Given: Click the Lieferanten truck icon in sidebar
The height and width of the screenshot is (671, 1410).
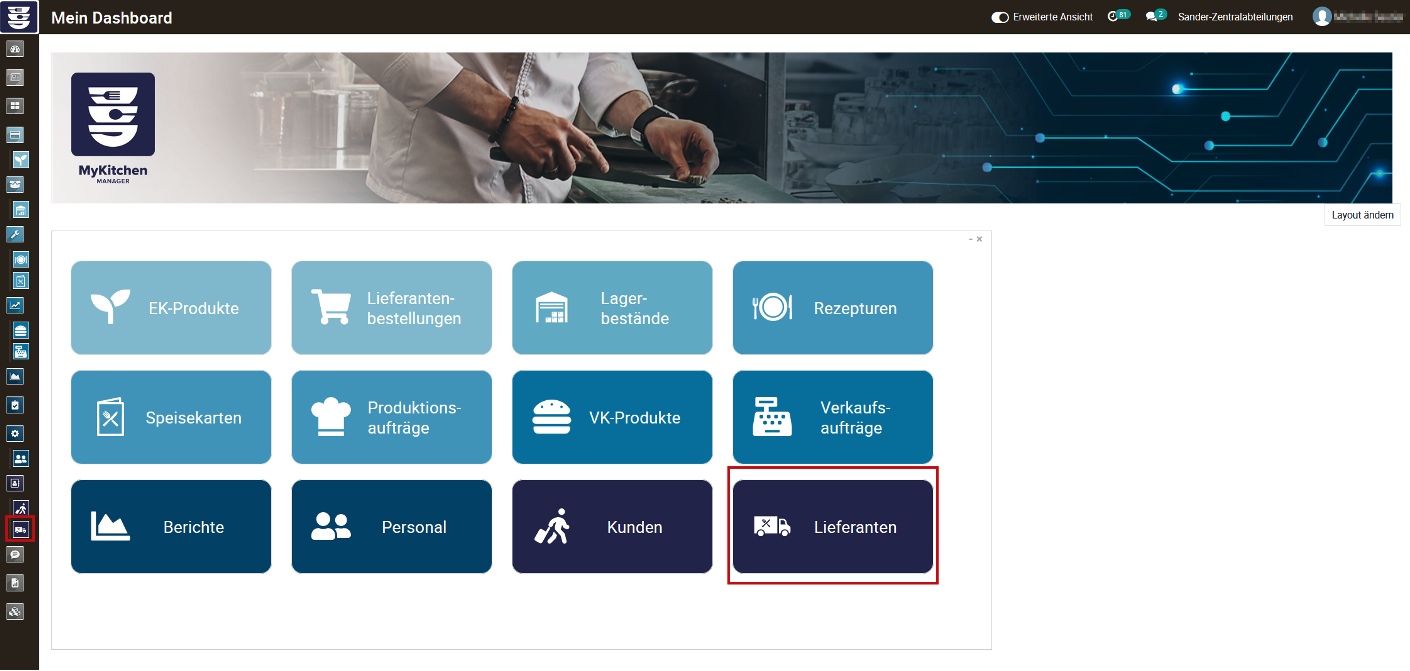Looking at the screenshot, I should click(20, 529).
